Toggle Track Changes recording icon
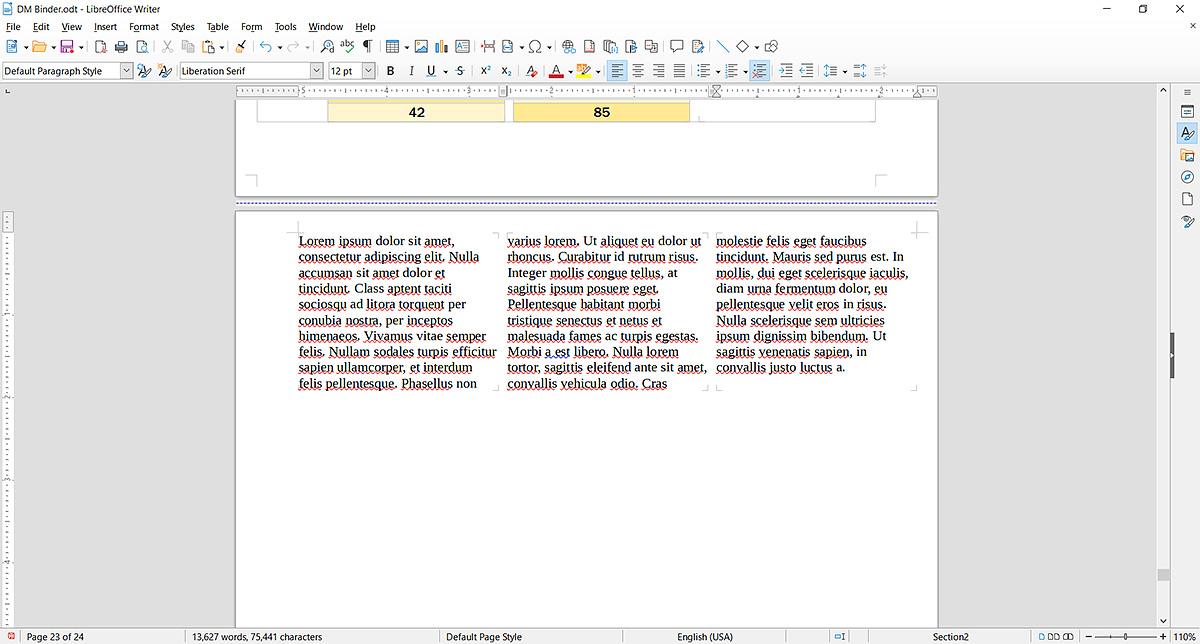The width and height of the screenshot is (1200, 644). 696,46
